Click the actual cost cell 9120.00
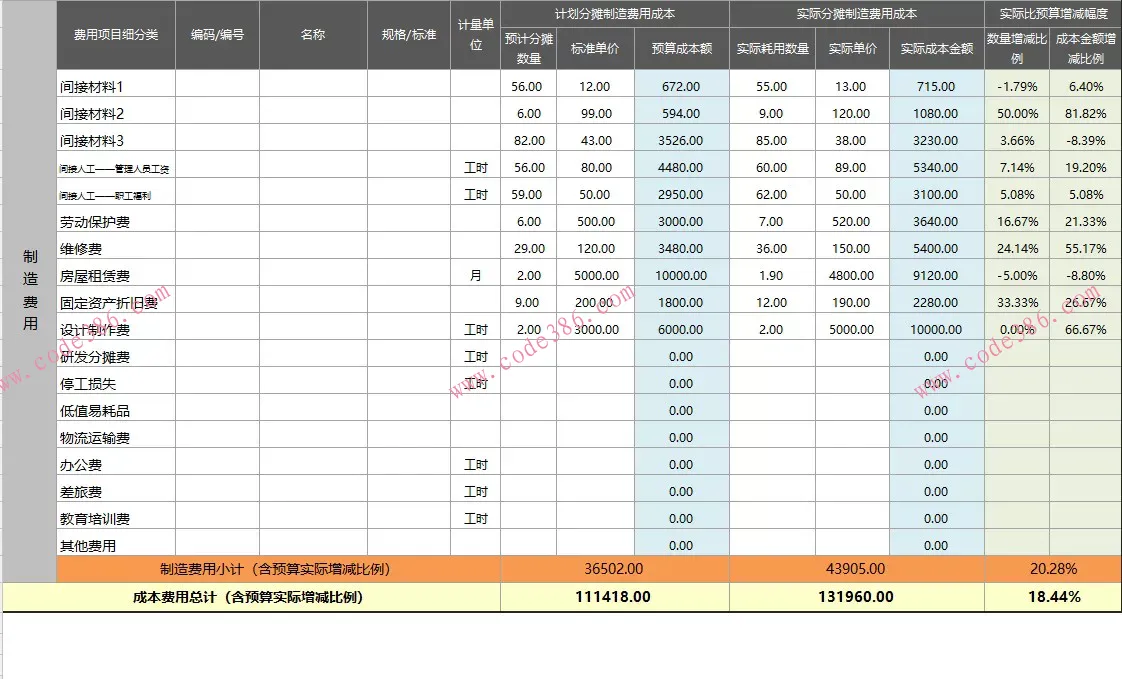1122x679 pixels. coord(937,275)
